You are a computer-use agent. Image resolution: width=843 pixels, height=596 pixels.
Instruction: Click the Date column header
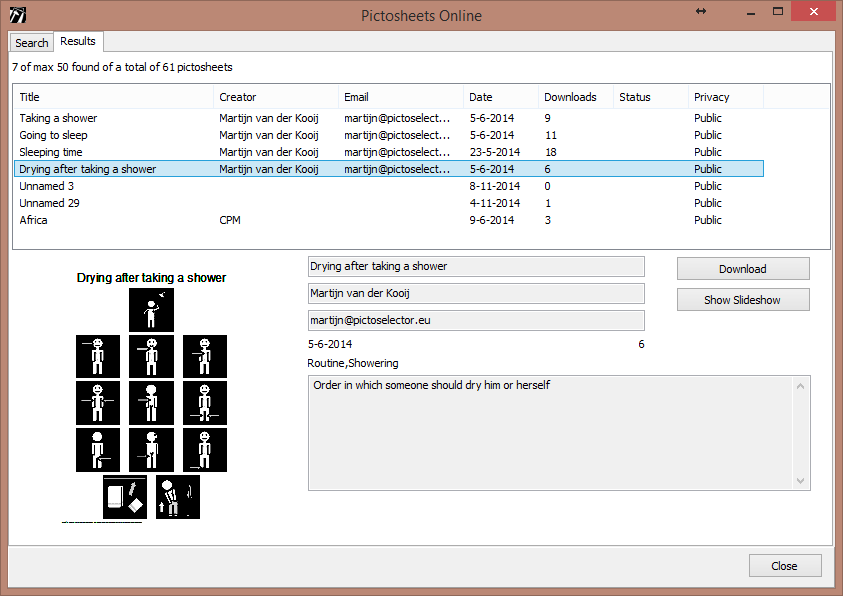(x=481, y=97)
